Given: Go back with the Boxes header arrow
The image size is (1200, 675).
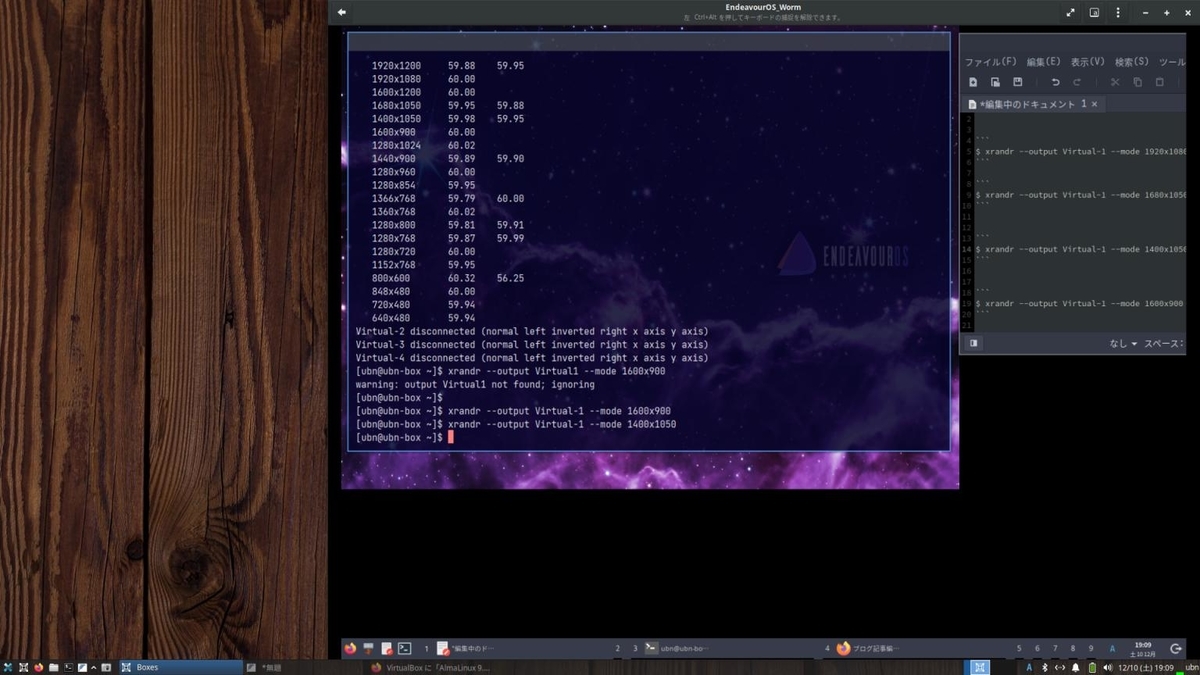Looking at the screenshot, I should 342,12.
